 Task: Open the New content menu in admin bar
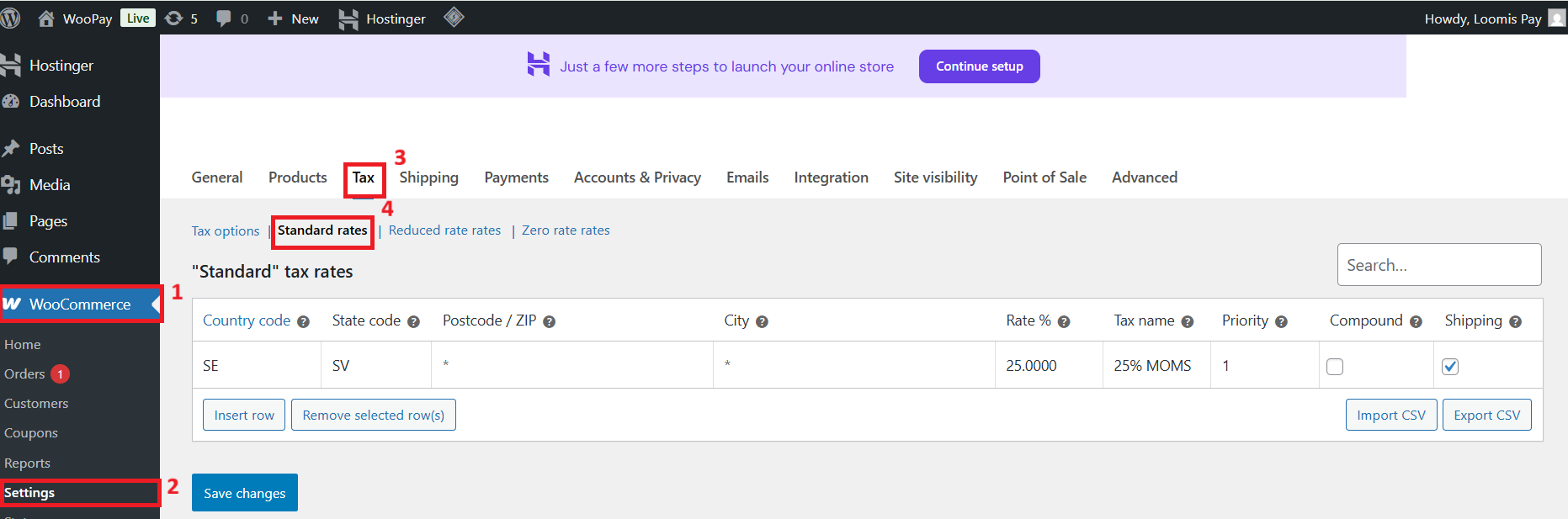point(293,19)
